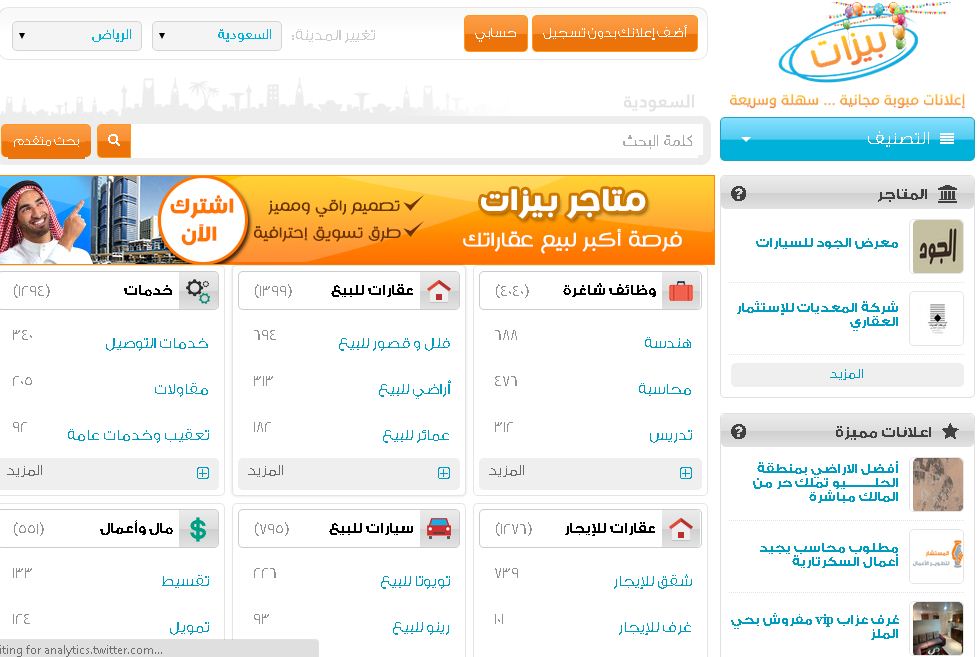Viewport: 980px width, 657px height.
Task: Click the Bezaat logo
Action: click(850, 43)
